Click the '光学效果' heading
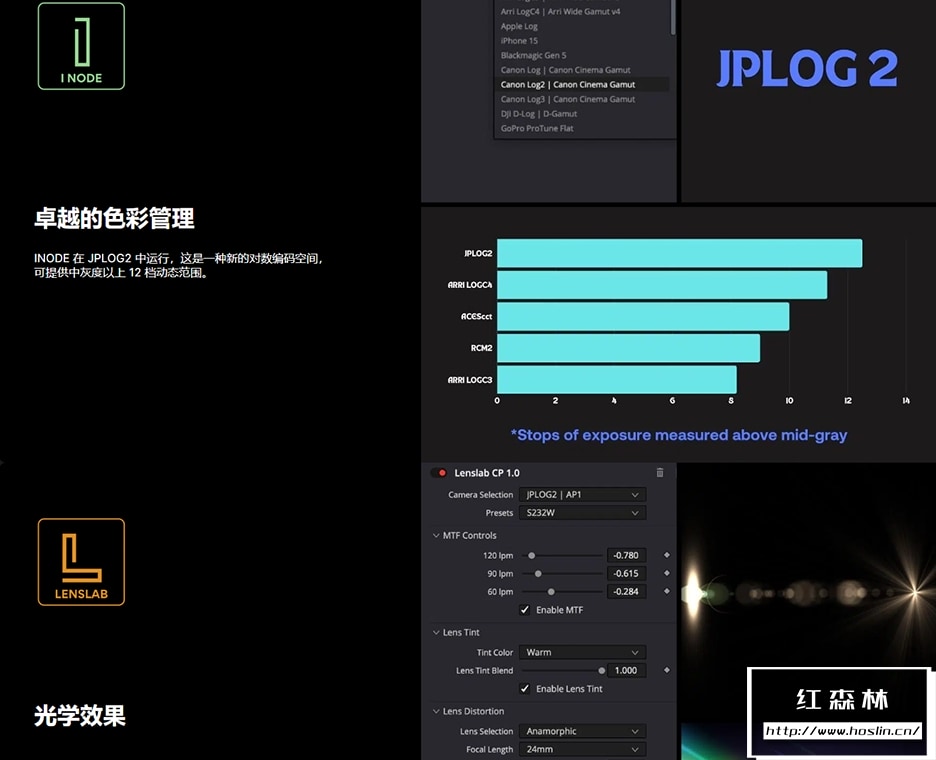 pyautogui.click(x=80, y=716)
